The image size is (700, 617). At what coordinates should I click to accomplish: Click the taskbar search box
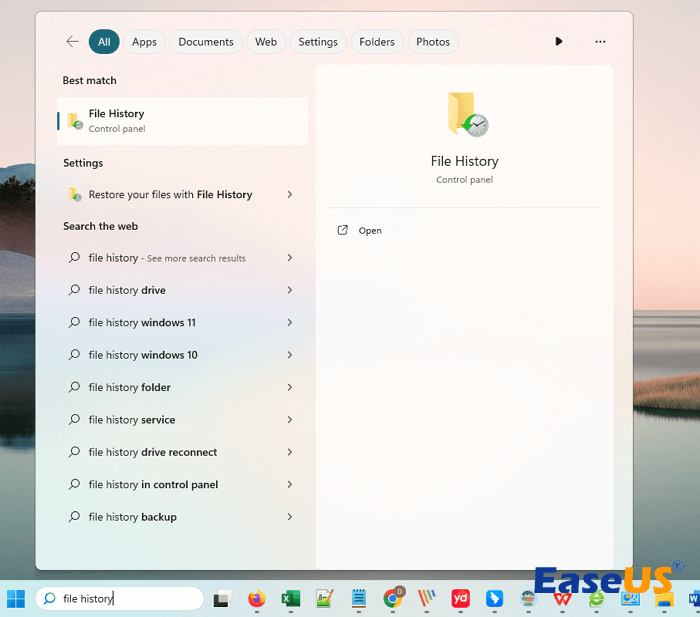point(120,598)
